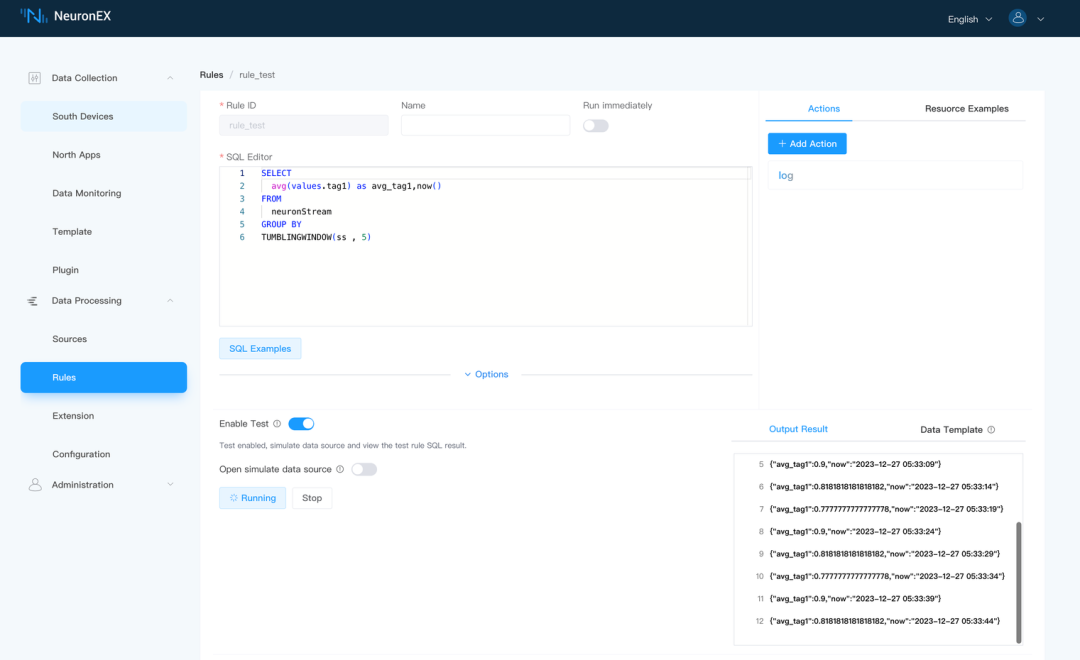Switch to the Data Template tab
The image size is (1080, 660).
coord(951,430)
